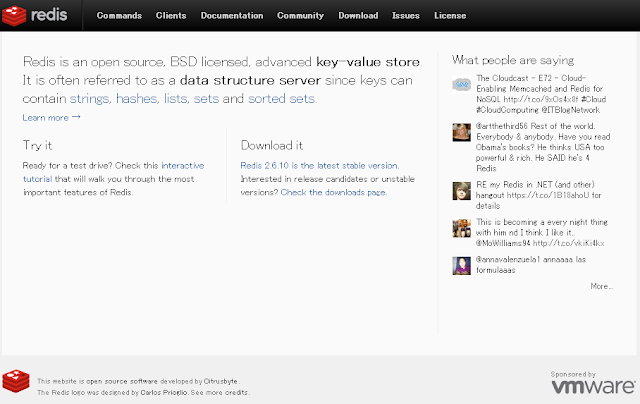Image resolution: width=640 pixels, height=404 pixels.
Task: Click the Try it heading
Action: coord(37,145)
